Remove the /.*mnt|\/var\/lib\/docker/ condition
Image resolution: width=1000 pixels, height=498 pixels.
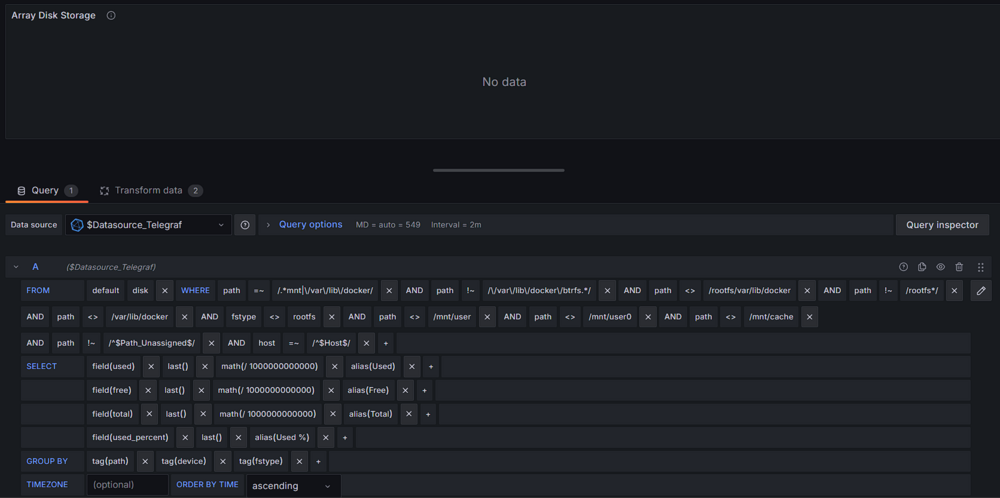coord(390,291)
